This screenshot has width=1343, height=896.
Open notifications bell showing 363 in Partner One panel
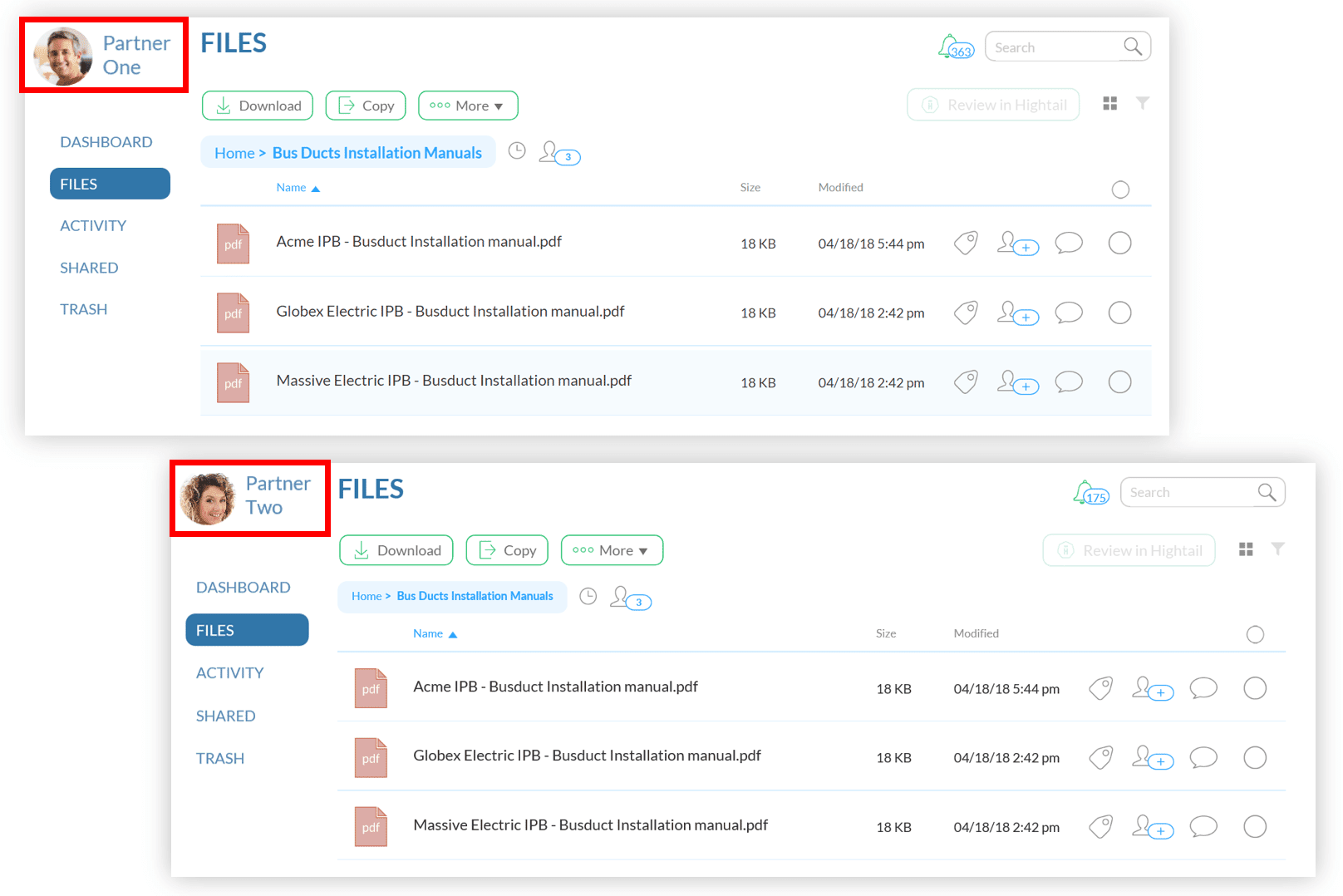[x=955, y=47]
